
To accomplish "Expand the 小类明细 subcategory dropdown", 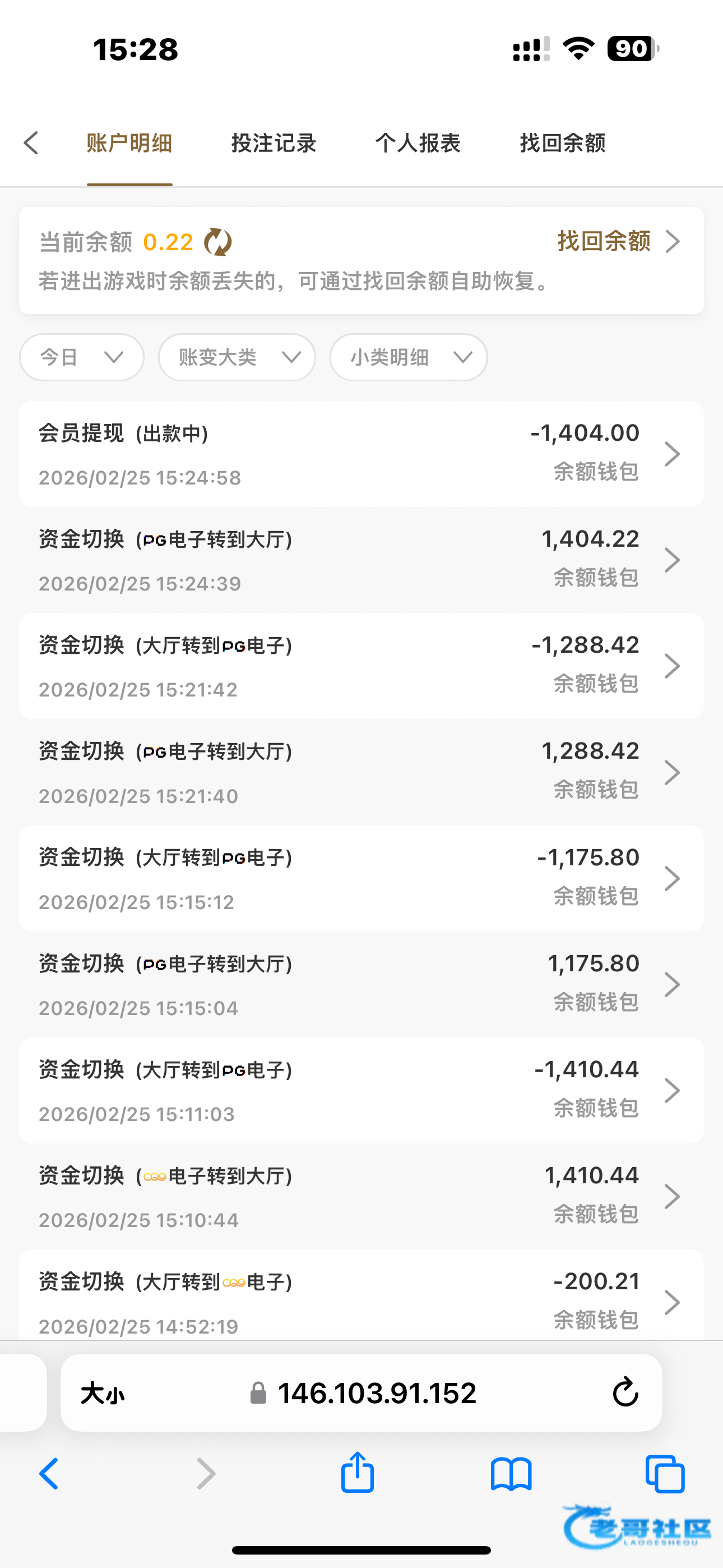I will (x=409, y=357).
